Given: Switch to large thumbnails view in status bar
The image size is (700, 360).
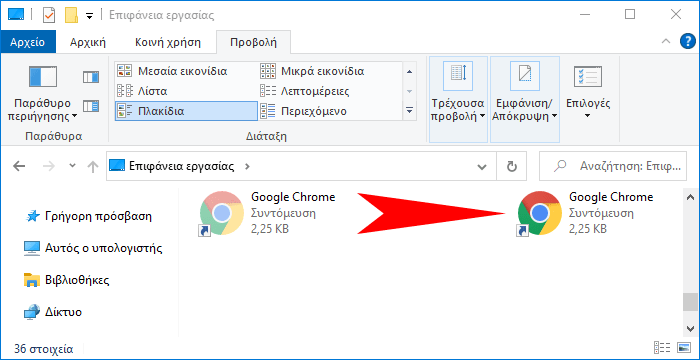Looking at the screenshot, I should tap(684, 348).
